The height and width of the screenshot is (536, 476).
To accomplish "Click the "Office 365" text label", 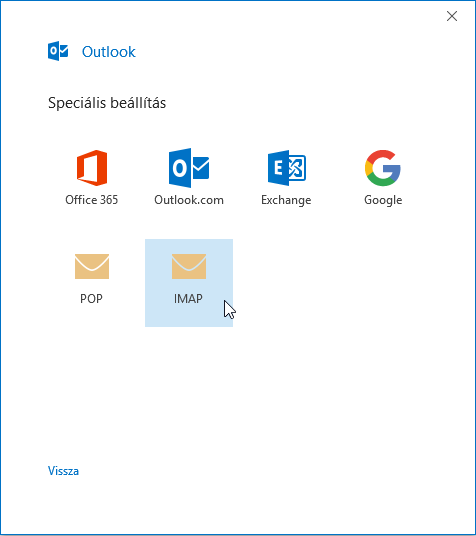I will point(92,200).
